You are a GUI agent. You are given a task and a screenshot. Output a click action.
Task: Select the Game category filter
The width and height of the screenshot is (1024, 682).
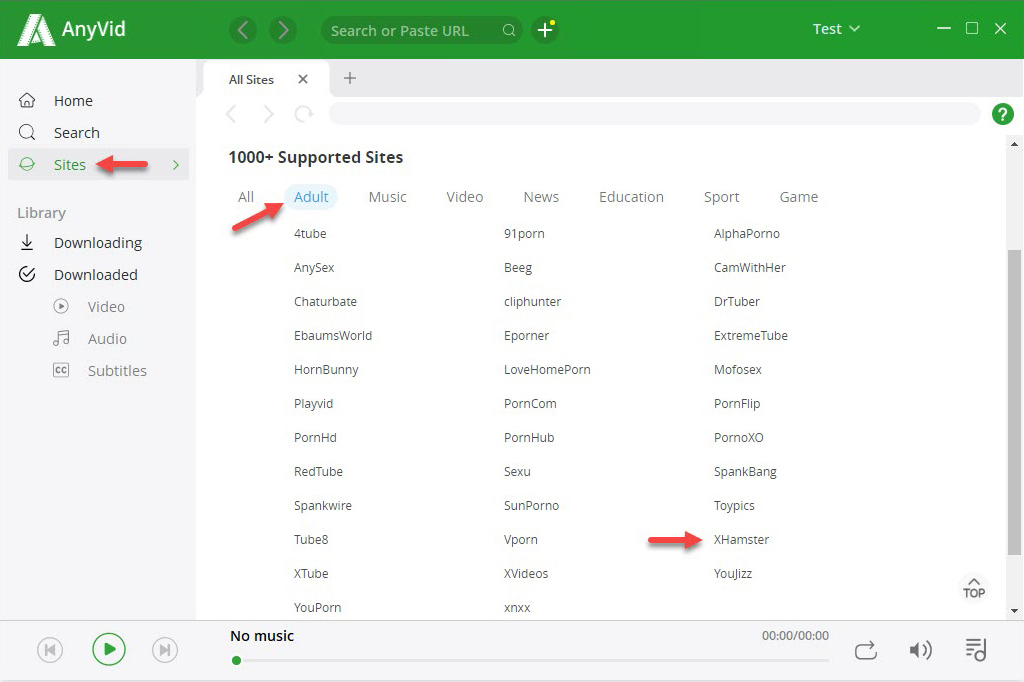798,197
